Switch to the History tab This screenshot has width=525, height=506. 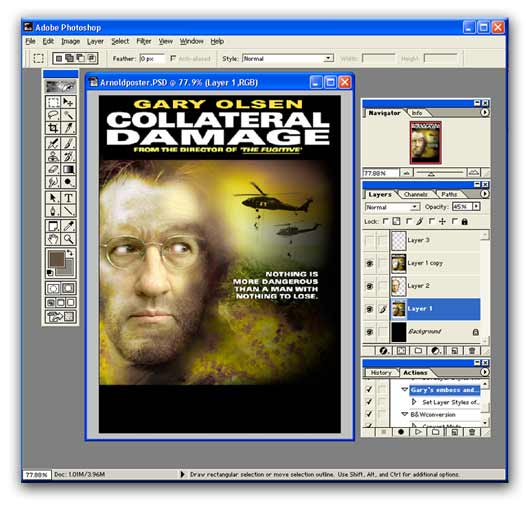click(x=381, y=373)
